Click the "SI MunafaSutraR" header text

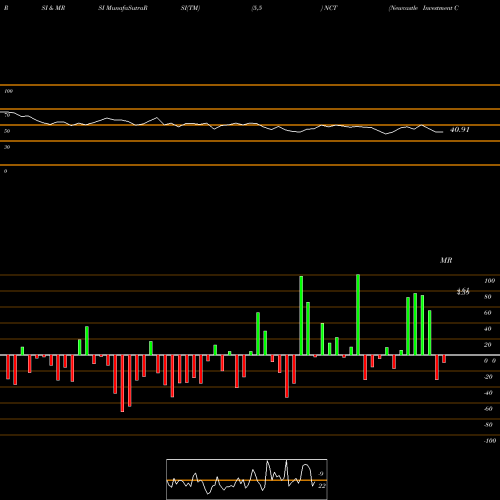(123, 8)
